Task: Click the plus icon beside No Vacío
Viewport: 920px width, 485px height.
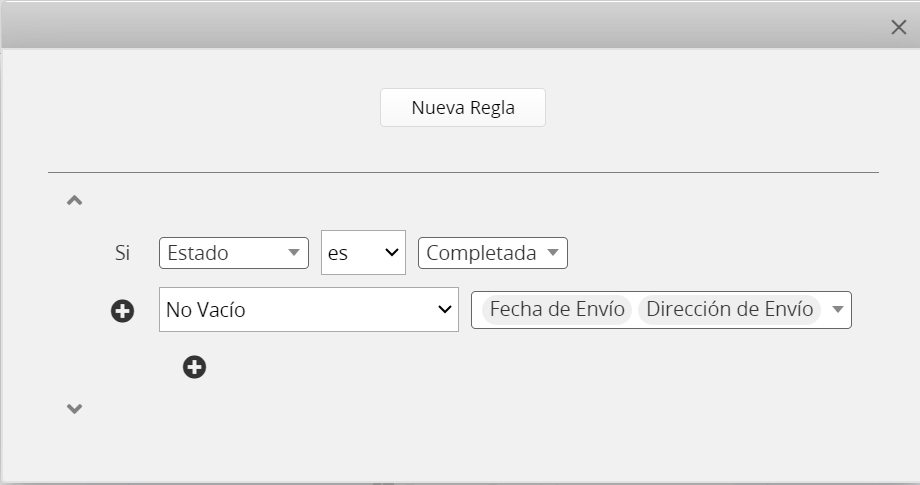Action: [122, 311]
